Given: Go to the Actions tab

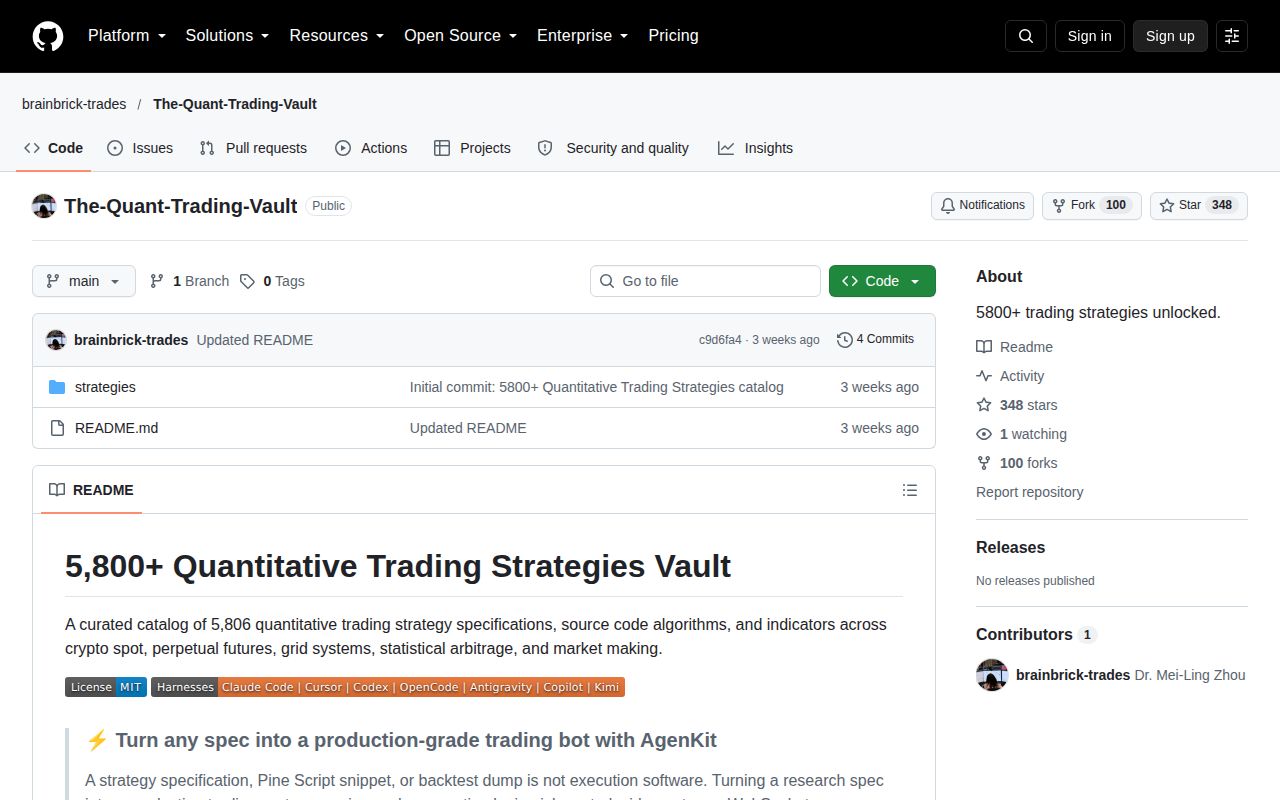Looking at the screenshot, I should [371, 148].
